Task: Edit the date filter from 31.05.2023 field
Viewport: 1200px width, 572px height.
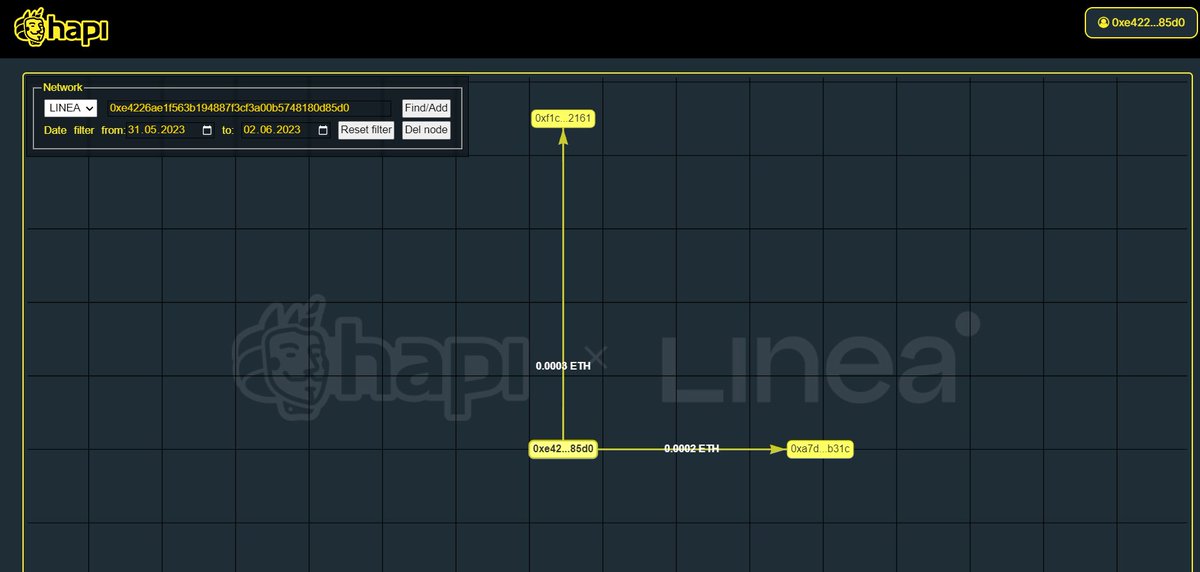Action: (x=171, y=130)
